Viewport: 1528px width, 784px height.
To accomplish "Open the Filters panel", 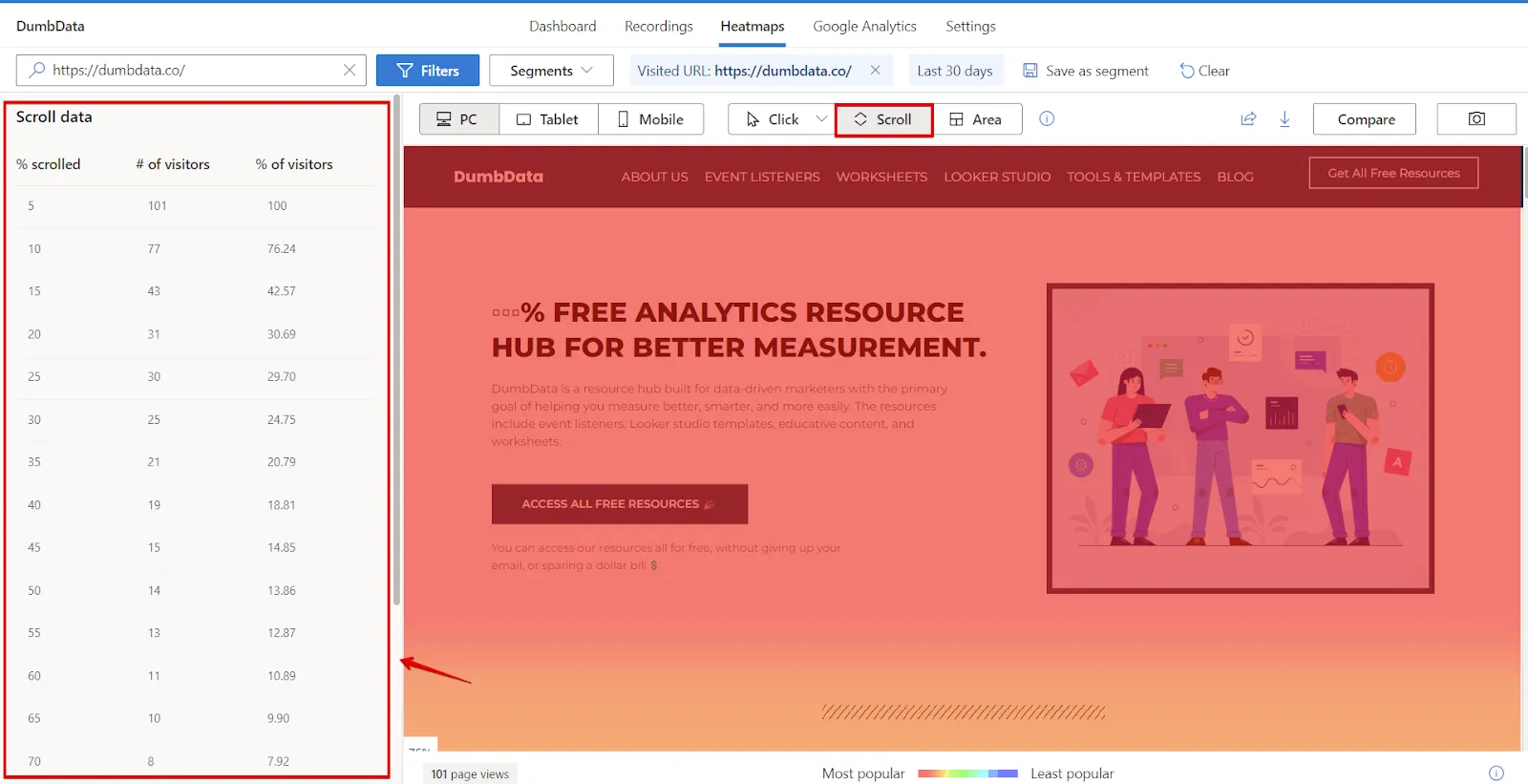I will [428, 71].
